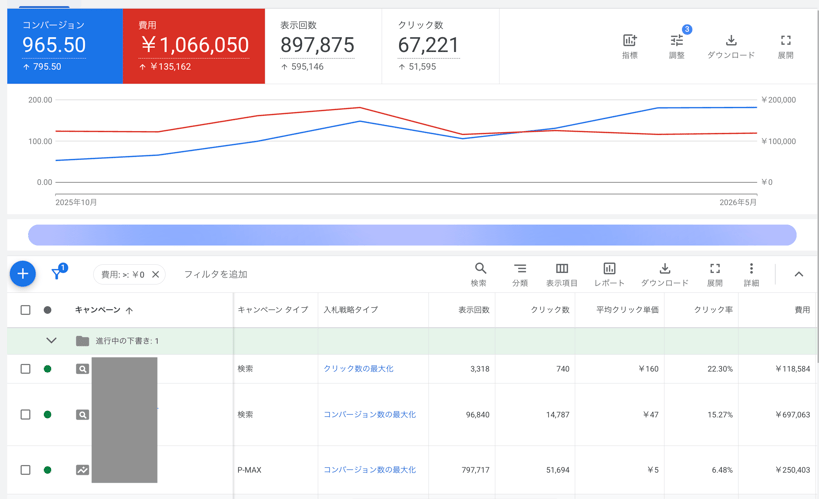This screenshot has height=499, width=819.
Task: Click フィルタを追加 to add a filter
Action: 215,274
